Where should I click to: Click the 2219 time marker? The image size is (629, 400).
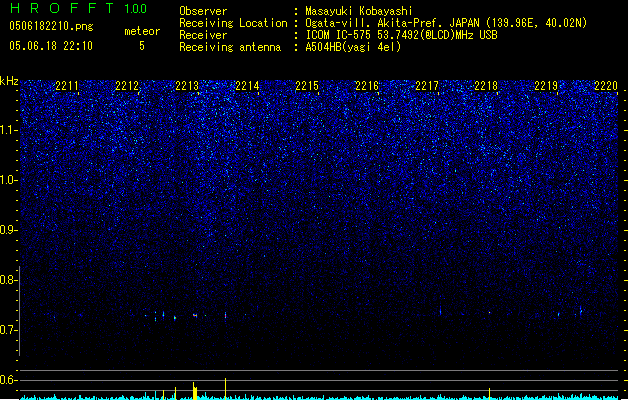[546, 86]
